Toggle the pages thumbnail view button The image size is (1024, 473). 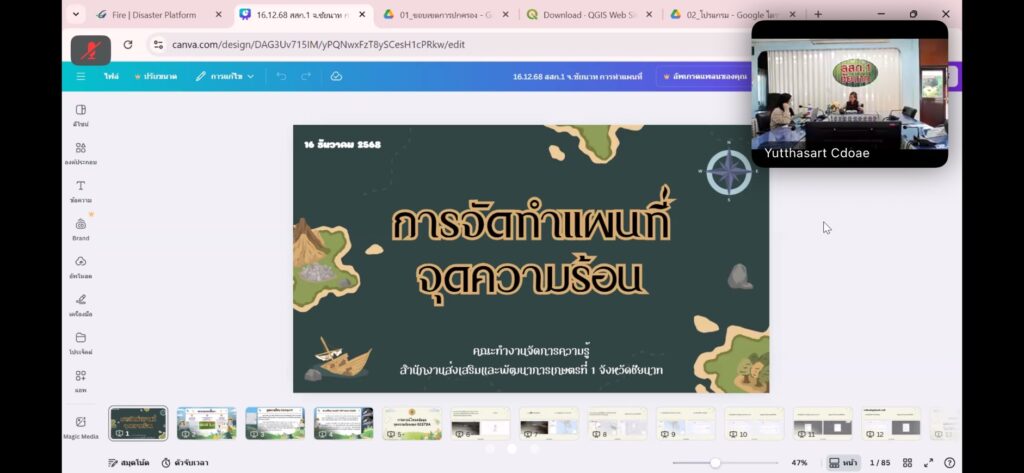point(842,463)
